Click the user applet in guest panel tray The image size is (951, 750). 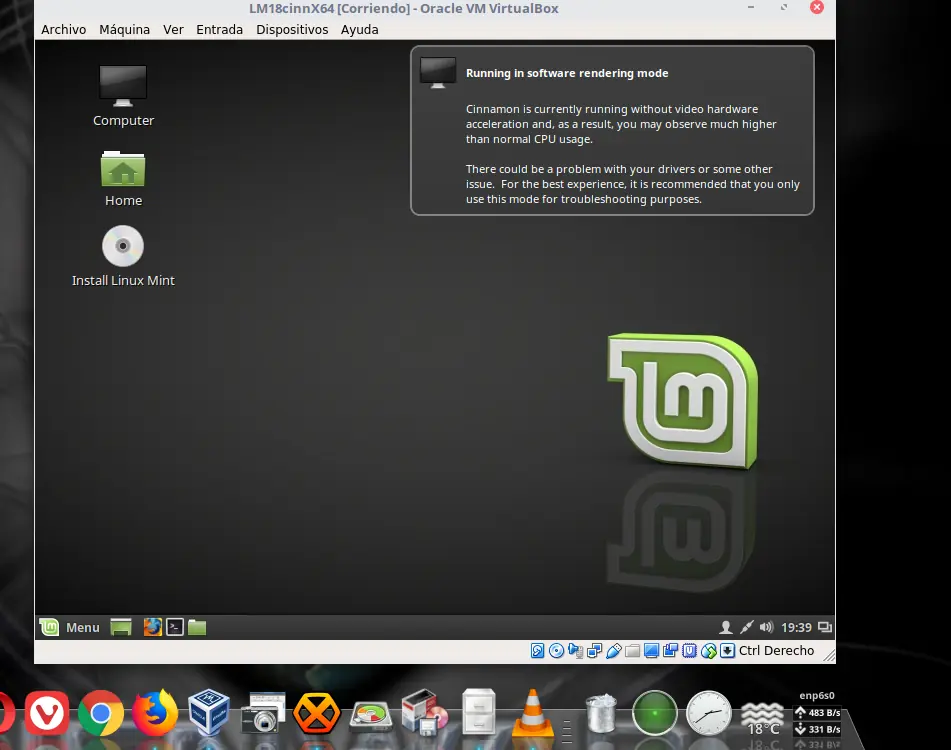click(x=725, y=627)
